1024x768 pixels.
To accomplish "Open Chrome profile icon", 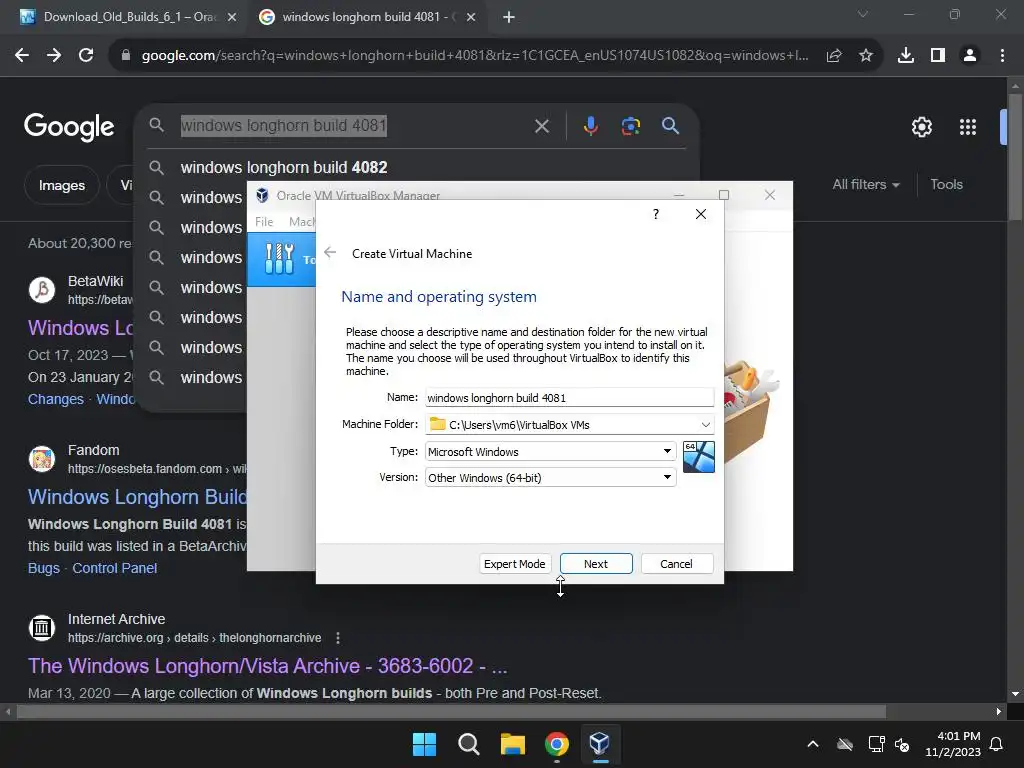I will (x=970, y=56).
